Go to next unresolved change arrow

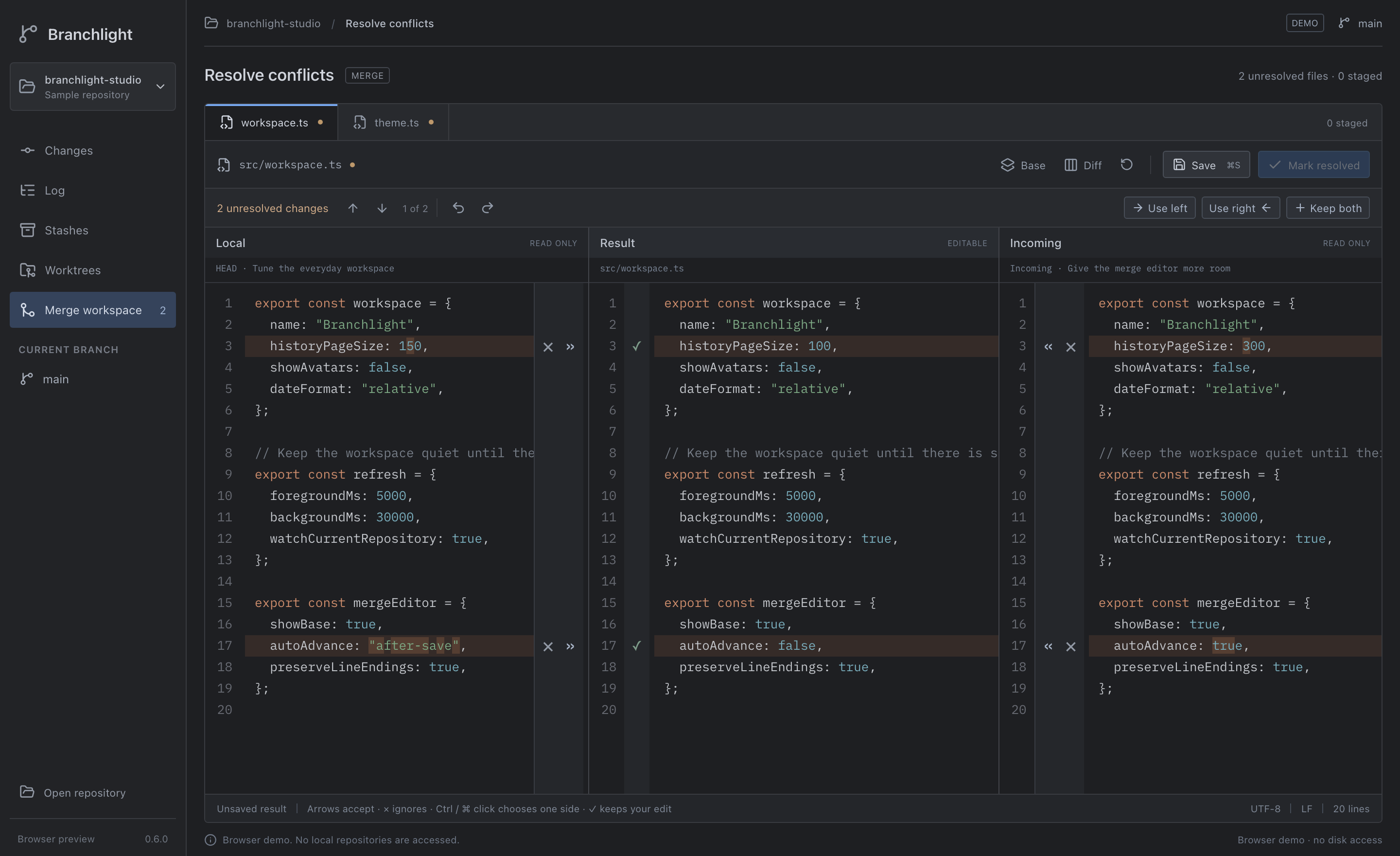tap(382, 208)
